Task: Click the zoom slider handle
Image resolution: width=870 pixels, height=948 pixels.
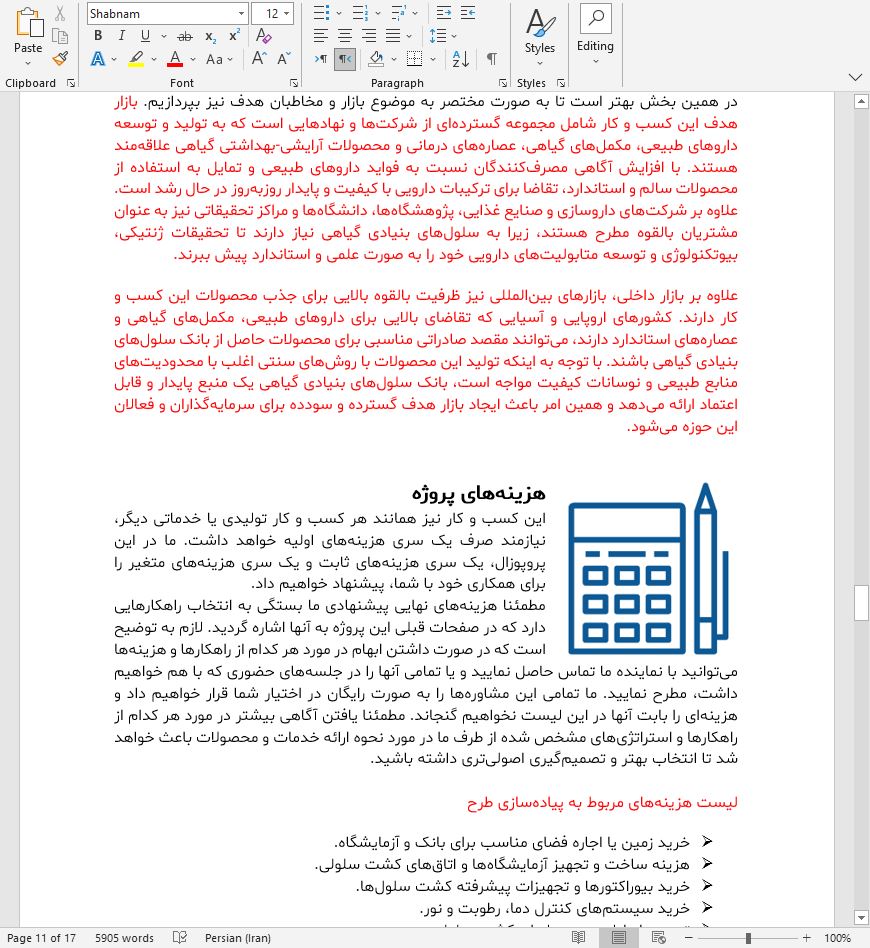Action: point(748,938)
